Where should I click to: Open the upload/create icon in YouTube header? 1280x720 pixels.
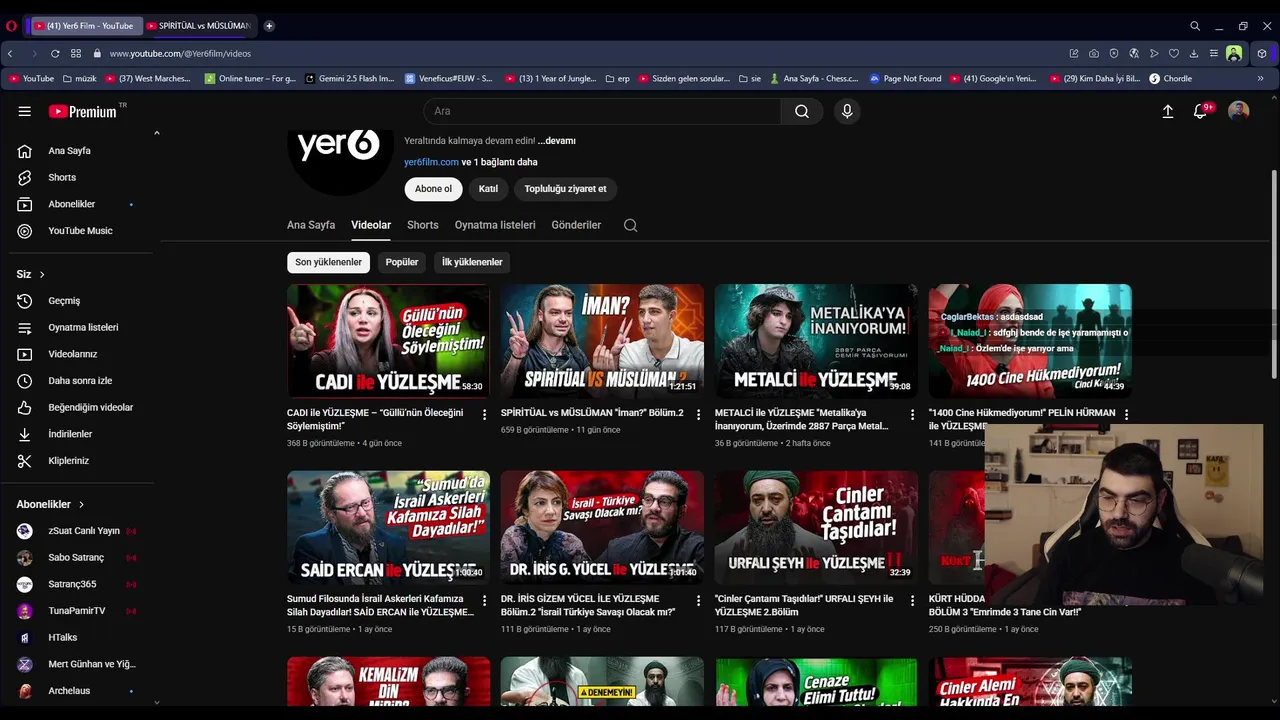pyautogui.click(x=1167, y=111)
